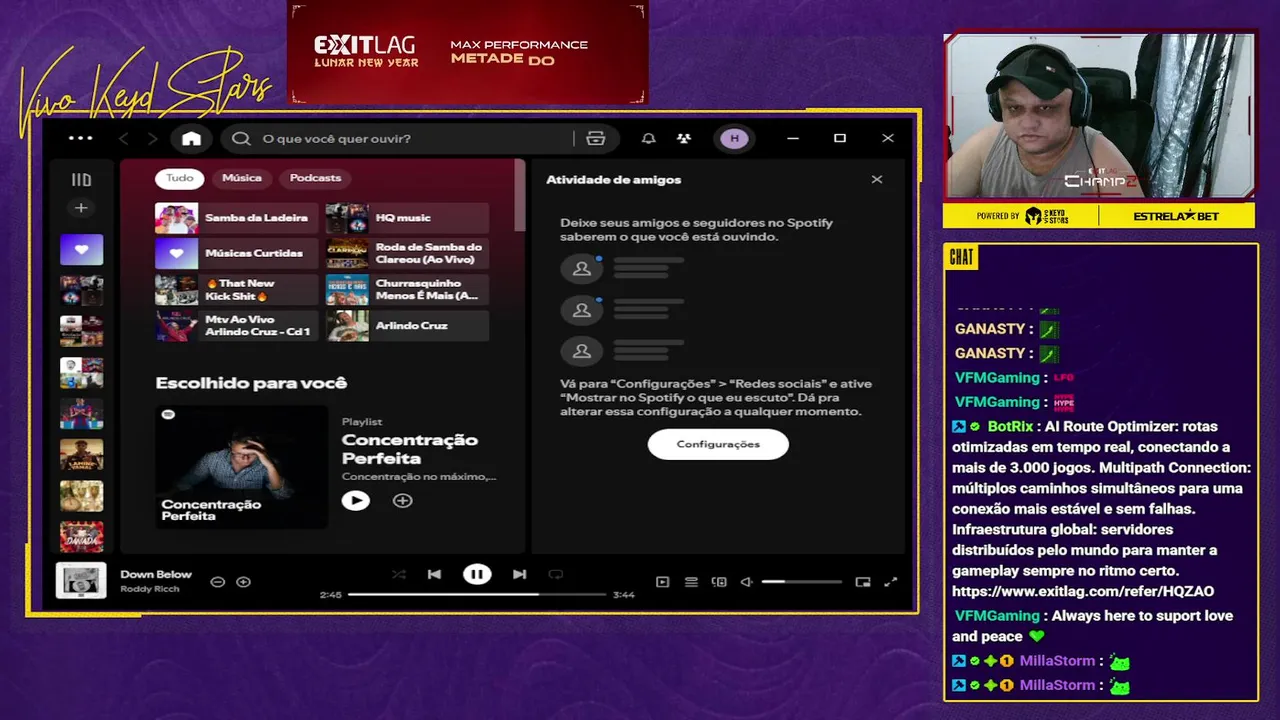
Task: Seek on the song progress bar
Action: click(477, 594)
